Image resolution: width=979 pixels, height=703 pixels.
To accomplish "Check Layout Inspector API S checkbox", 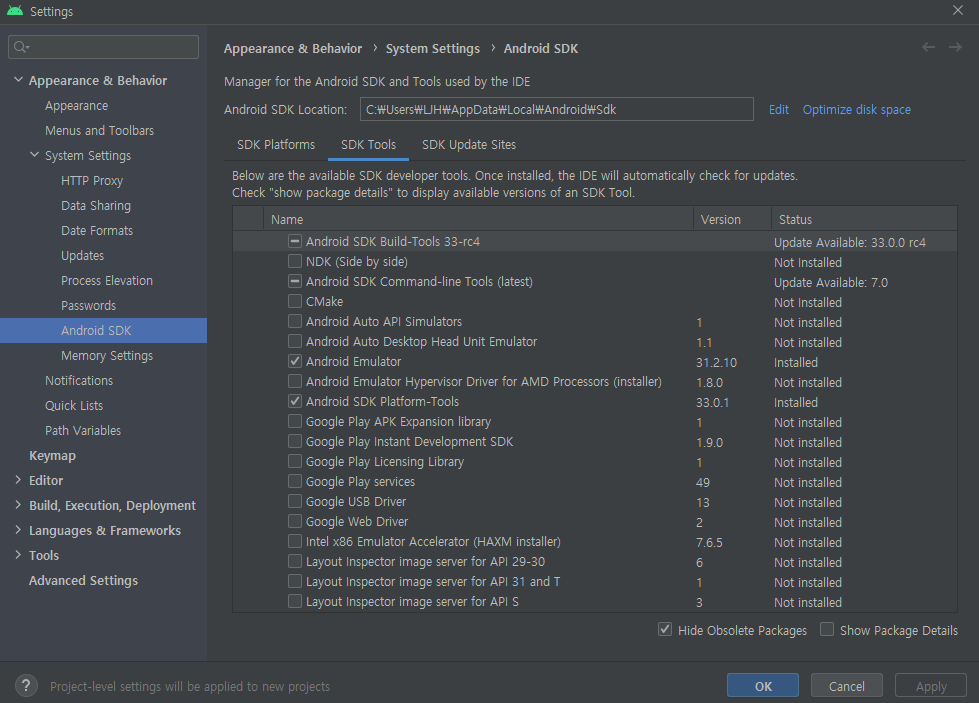I will click(295, 601).
